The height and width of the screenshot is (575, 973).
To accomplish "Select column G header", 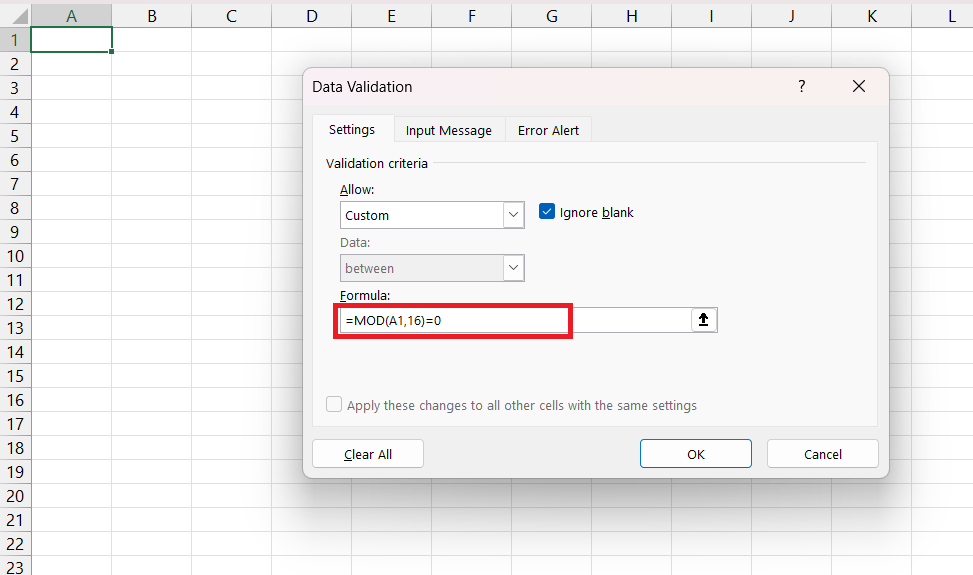I will 552,16.
